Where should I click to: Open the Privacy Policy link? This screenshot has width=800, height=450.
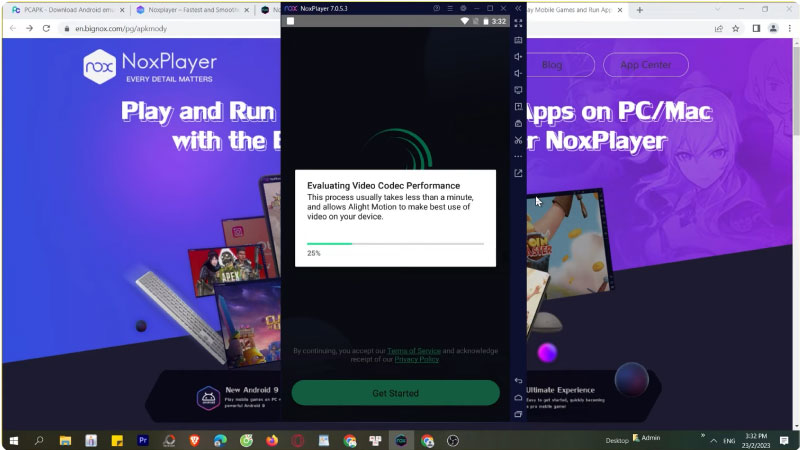[x=416, y=359]
